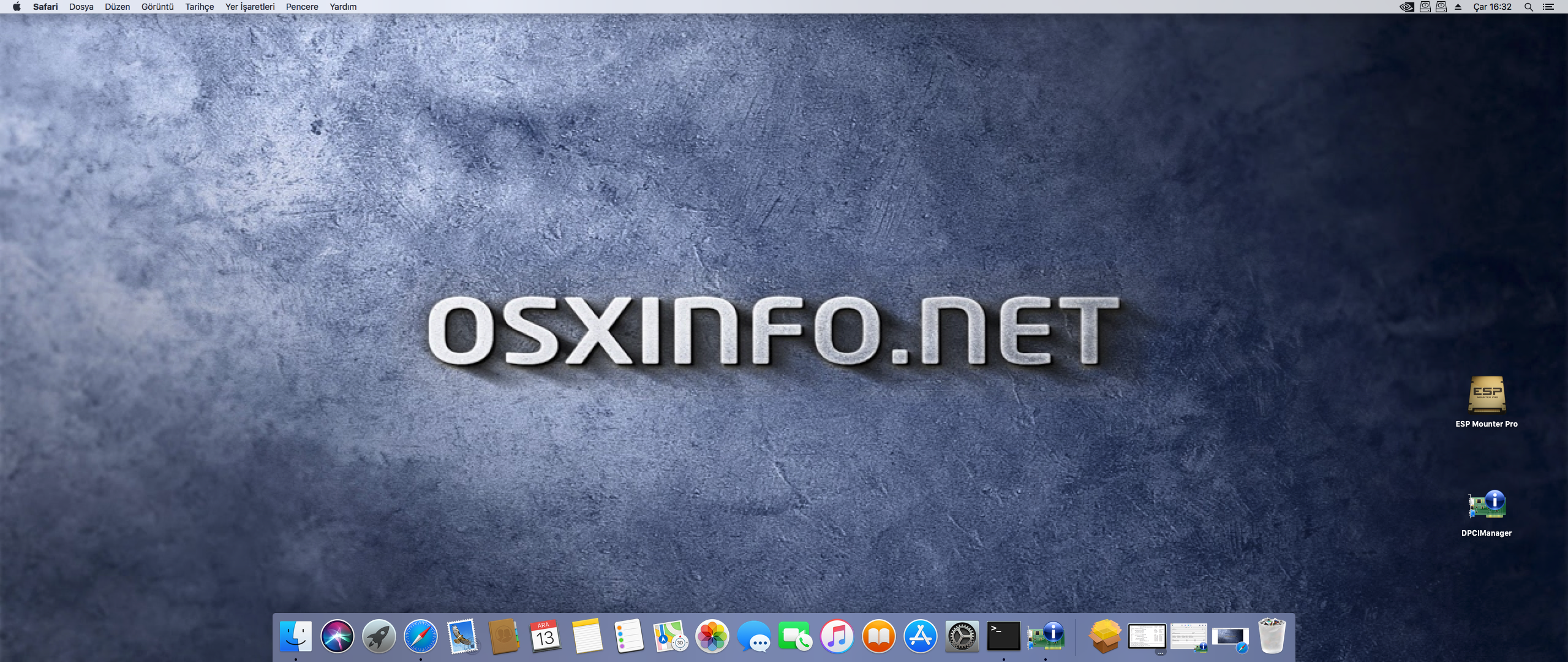The width and height of the screenshot is (1568, 662).
Task: Launch Siri from the dock
Action: [x=337, y=636]
